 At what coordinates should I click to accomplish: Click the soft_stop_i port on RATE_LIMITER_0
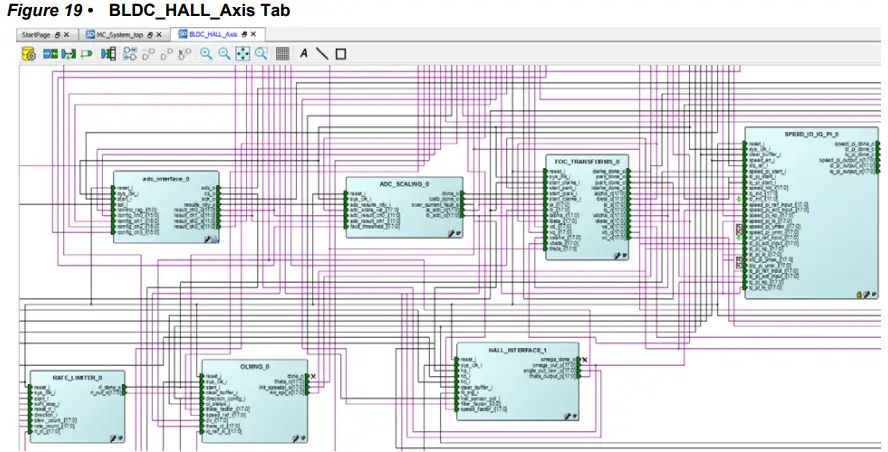click(45, 404)
